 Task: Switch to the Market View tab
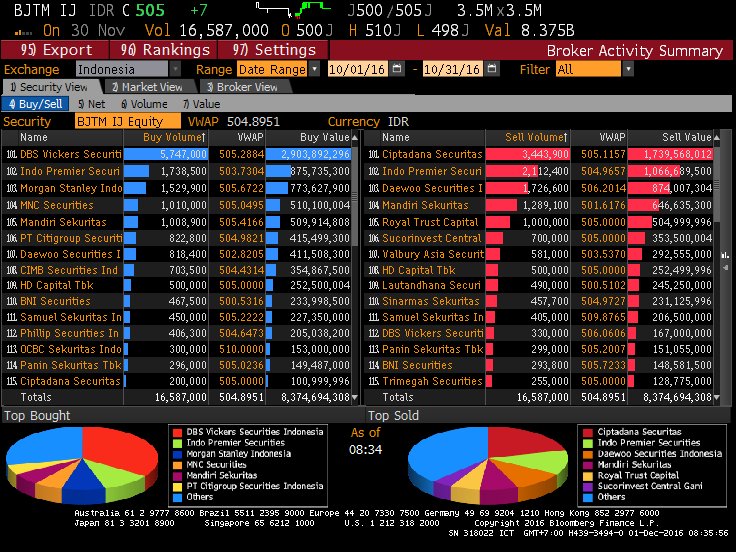tap(146, 87)
